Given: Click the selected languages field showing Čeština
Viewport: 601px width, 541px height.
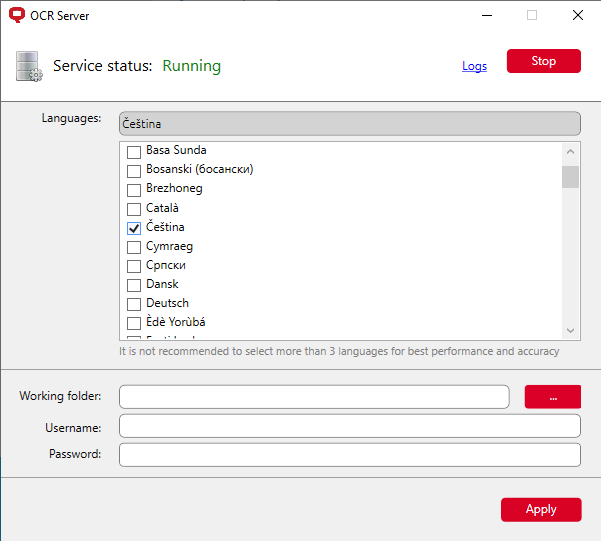Looking at the screenshot, I should 350,123.
